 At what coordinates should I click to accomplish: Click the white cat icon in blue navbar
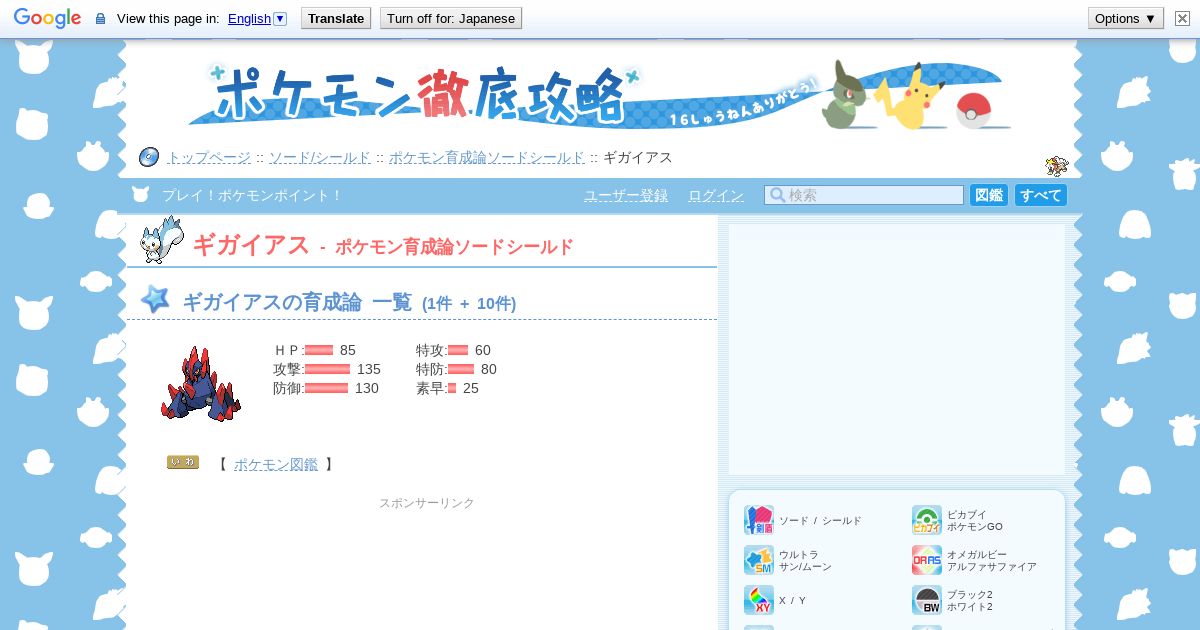click(x=140, y=194)
